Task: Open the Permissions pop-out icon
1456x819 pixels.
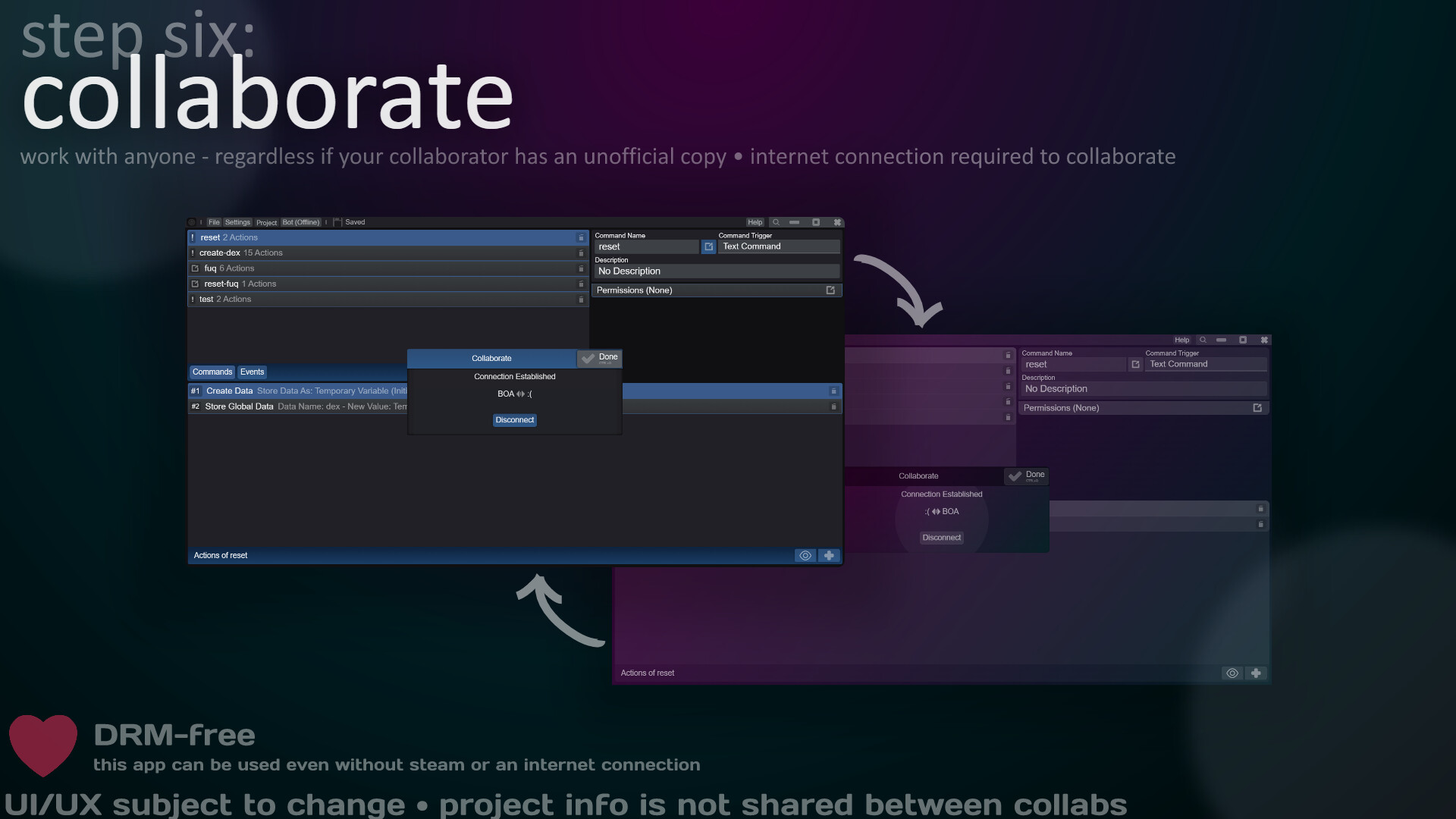Action: point(830,290)
